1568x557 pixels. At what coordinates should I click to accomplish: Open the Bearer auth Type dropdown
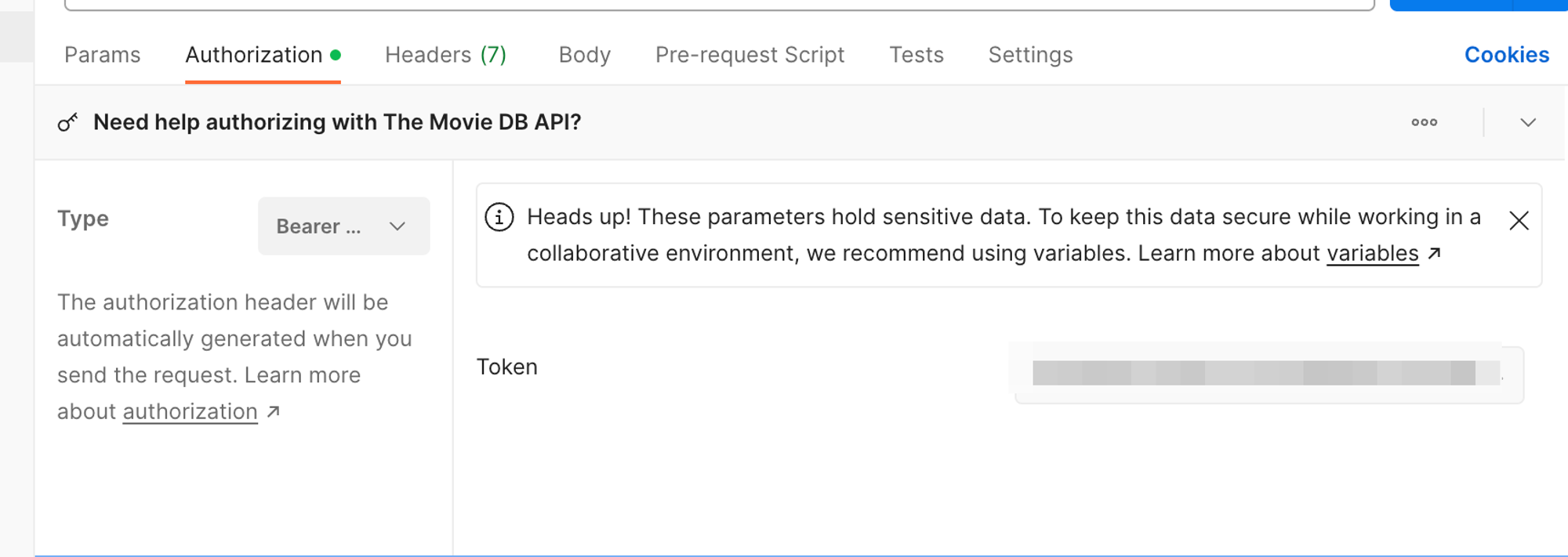pyautogui.click(x=343, y=226)
